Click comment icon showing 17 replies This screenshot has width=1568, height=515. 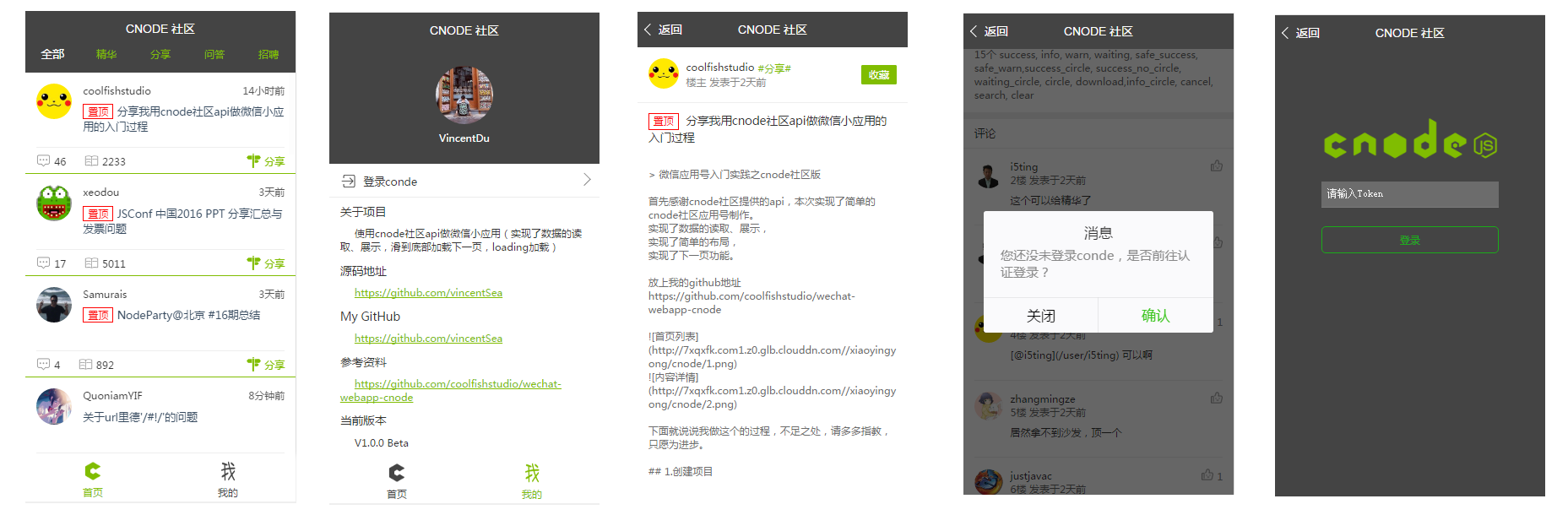pos(43,263)
